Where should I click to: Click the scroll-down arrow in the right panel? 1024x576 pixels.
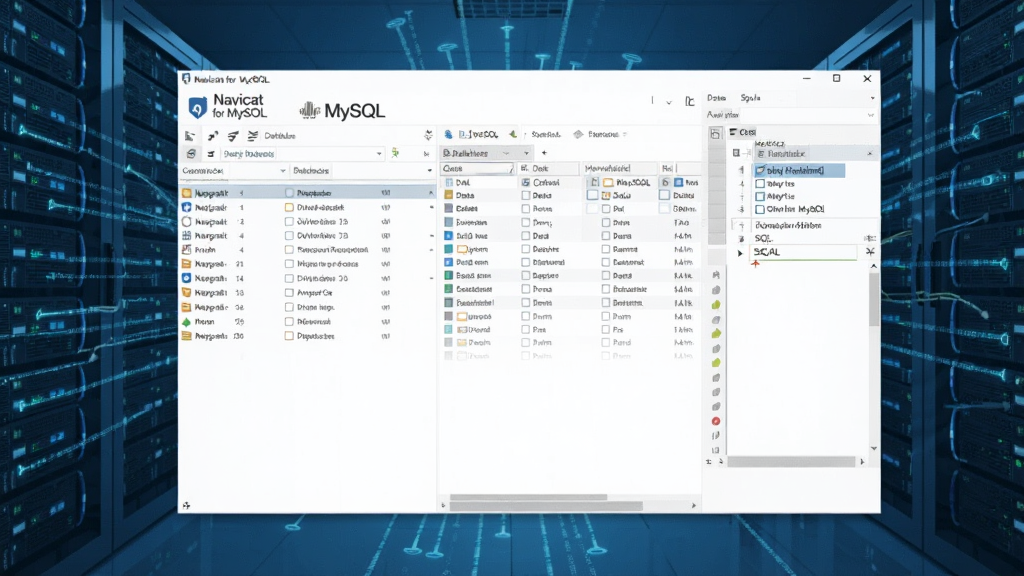tap(874, 449)
